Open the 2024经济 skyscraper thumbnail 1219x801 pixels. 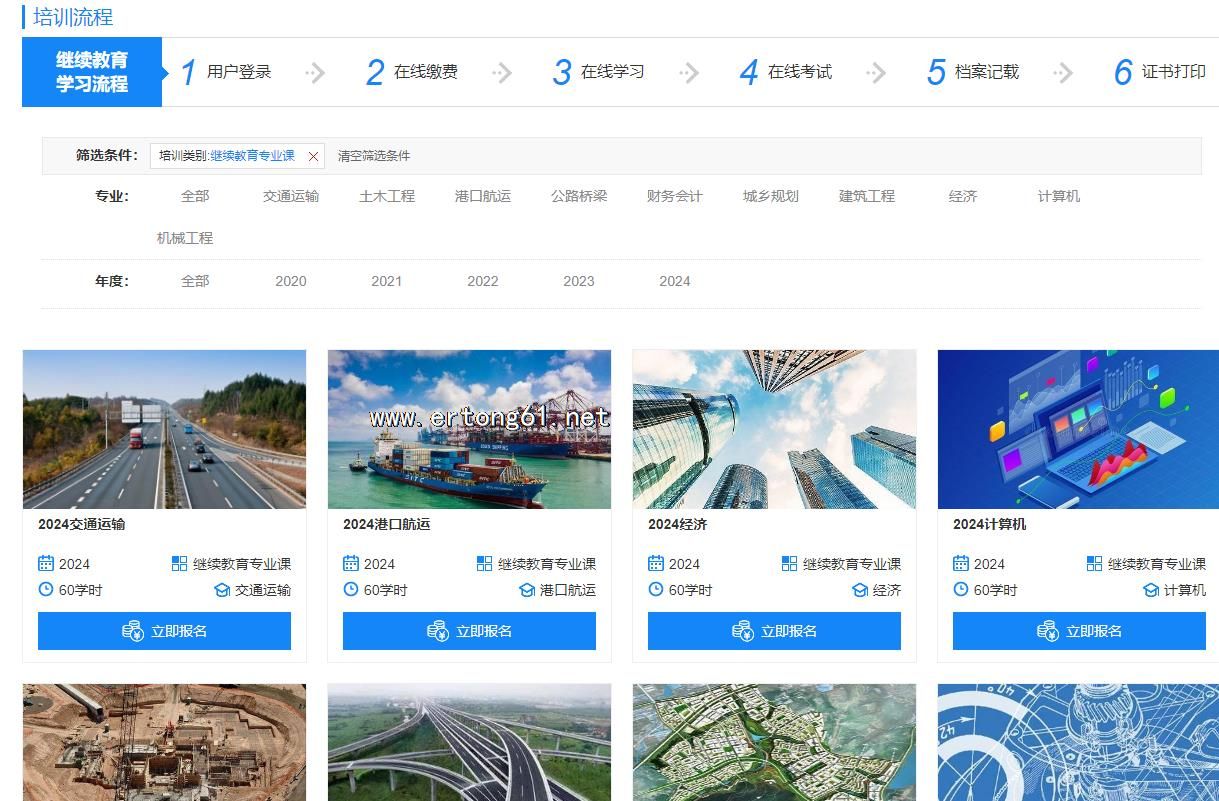(x=774, y=429)
